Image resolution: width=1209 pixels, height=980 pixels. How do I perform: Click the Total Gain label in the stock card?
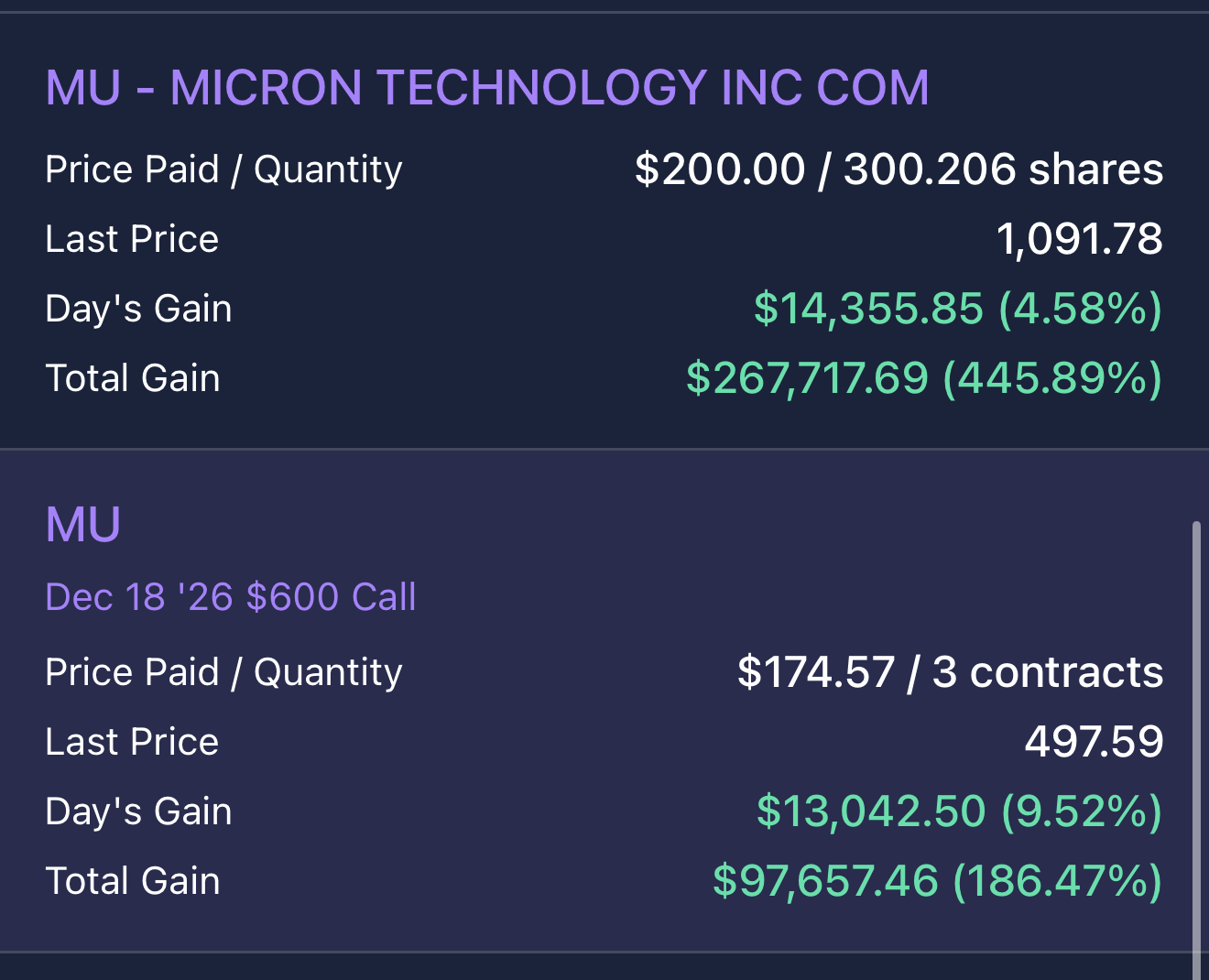click(133, 378)
